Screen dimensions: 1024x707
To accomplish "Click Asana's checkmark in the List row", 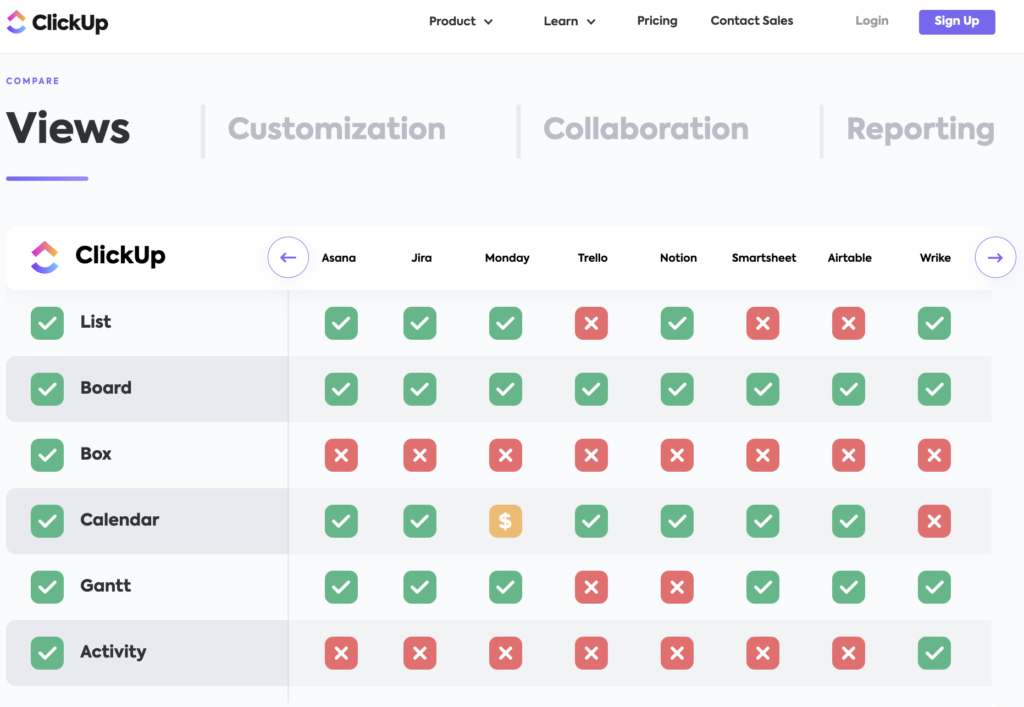I will 341,323.
